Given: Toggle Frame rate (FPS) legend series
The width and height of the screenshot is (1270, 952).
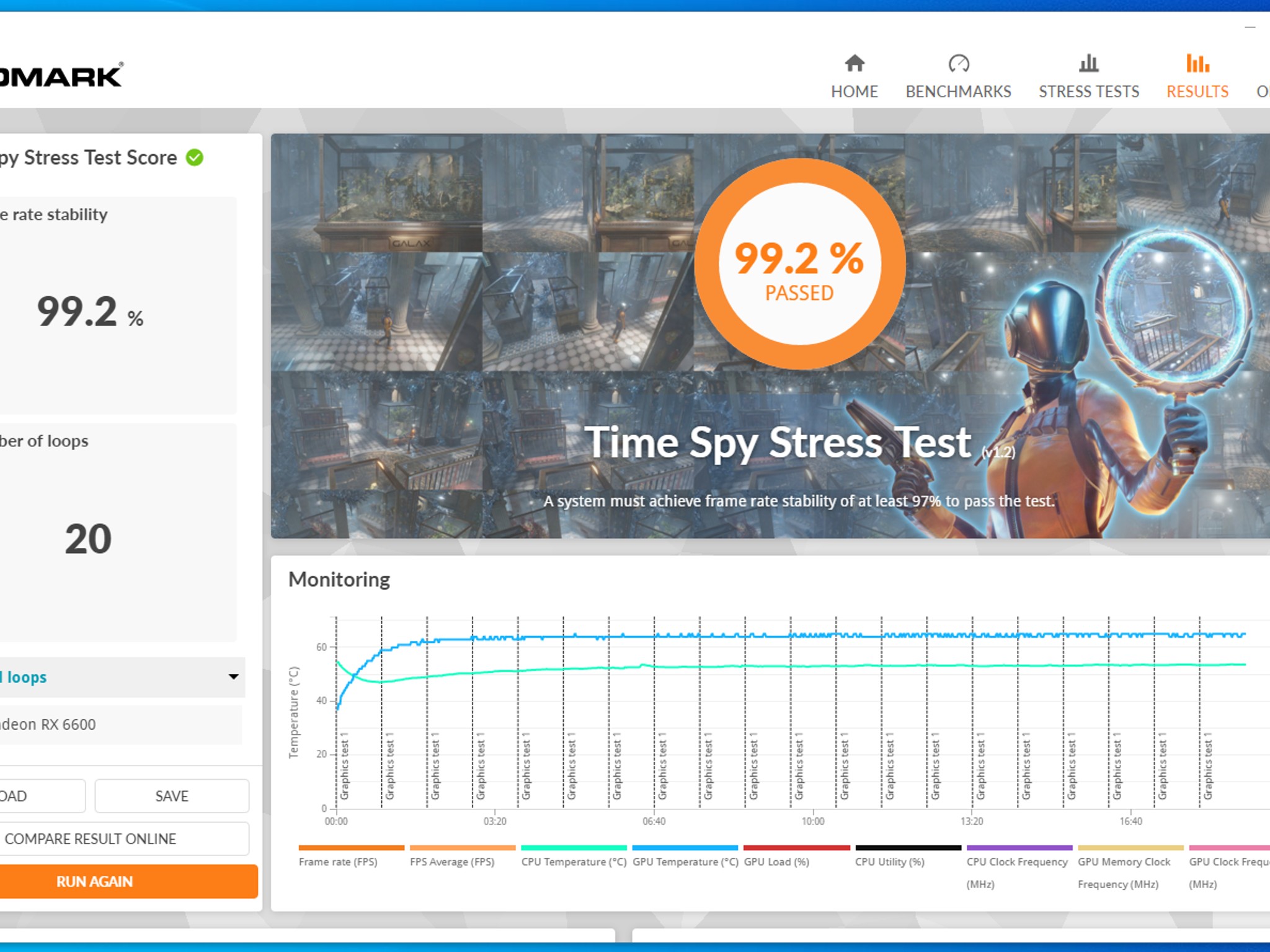Looking at the screenshot, I should [x=338, y=862].
